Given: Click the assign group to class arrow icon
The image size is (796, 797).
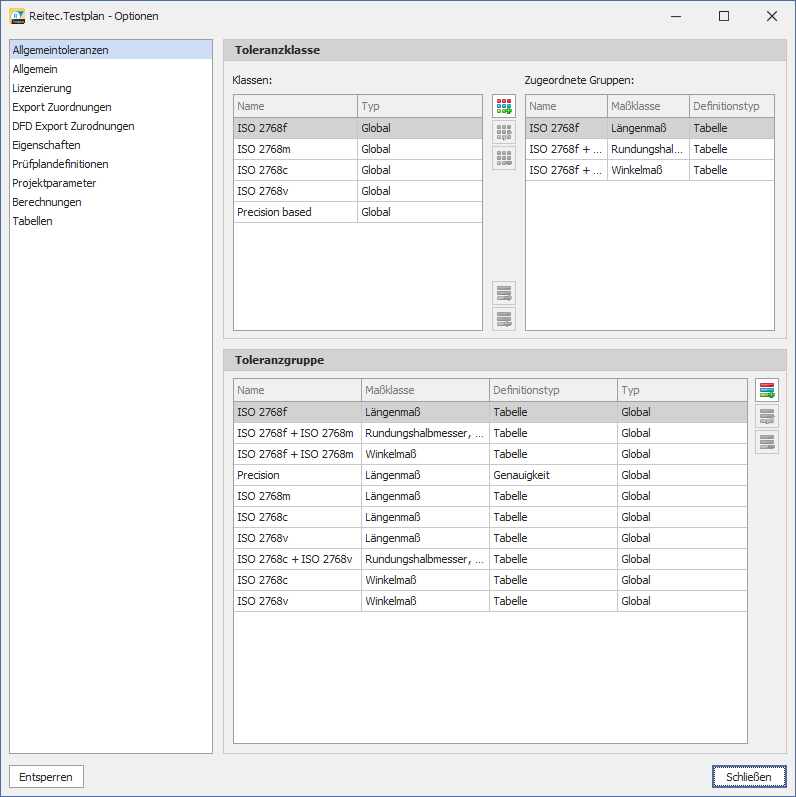Looking at the screenshot, I should [x=504, y=293].
